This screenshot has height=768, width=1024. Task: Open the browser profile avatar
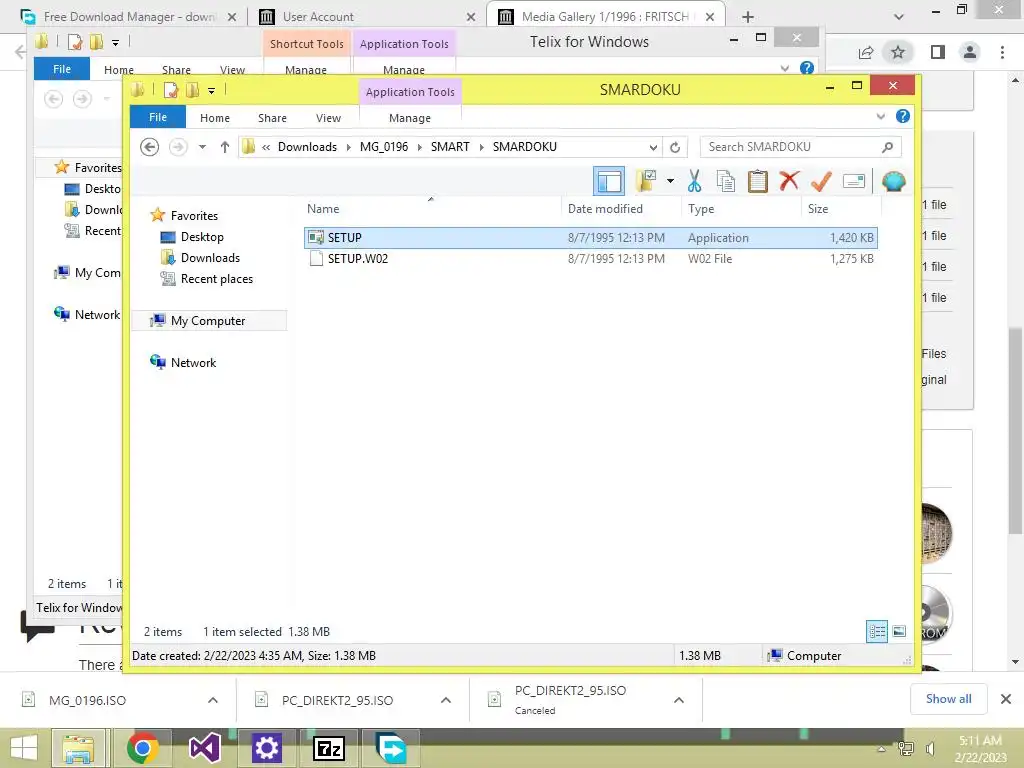click(970, 52)
